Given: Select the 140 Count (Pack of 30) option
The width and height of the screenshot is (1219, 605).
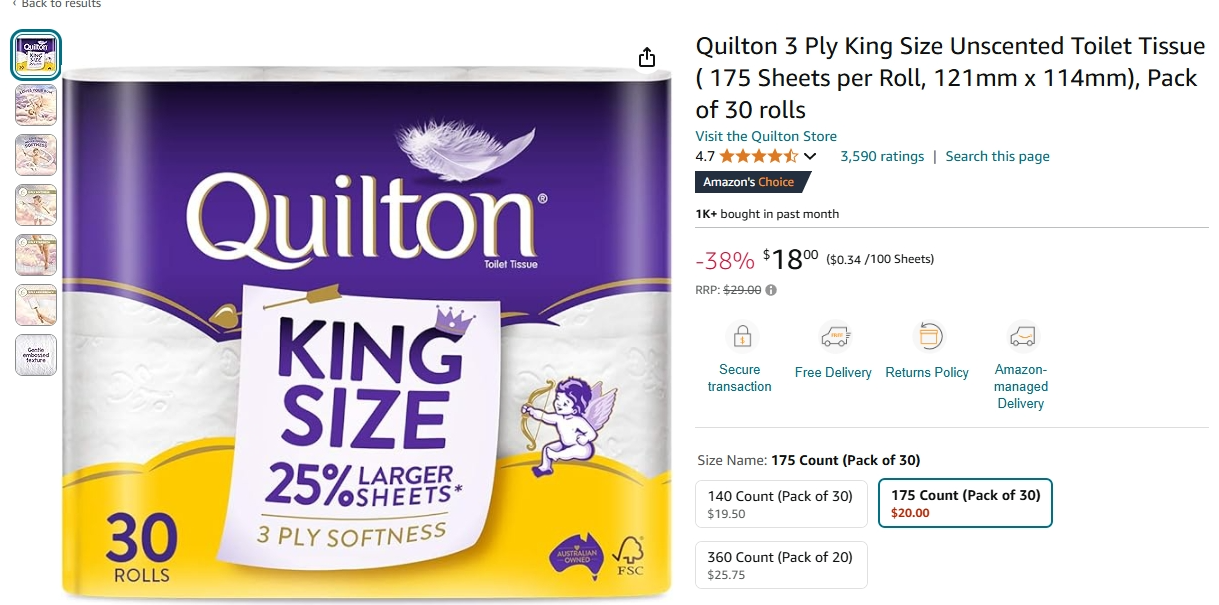Looking at the screenshot, I should (781, 504).
